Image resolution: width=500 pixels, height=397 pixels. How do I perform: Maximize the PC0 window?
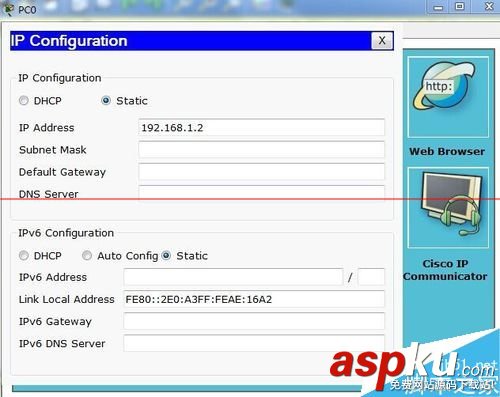click(x=460, y=7)
